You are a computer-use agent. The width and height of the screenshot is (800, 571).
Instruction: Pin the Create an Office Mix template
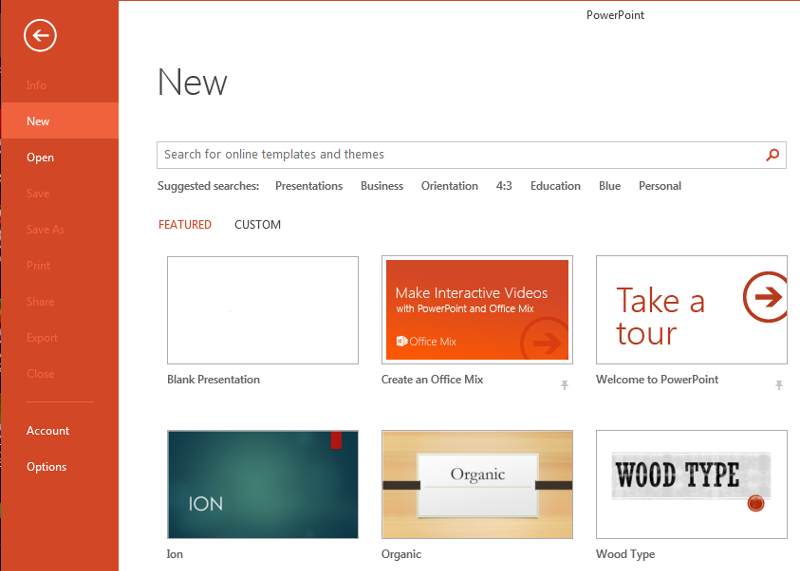(564, 385)
